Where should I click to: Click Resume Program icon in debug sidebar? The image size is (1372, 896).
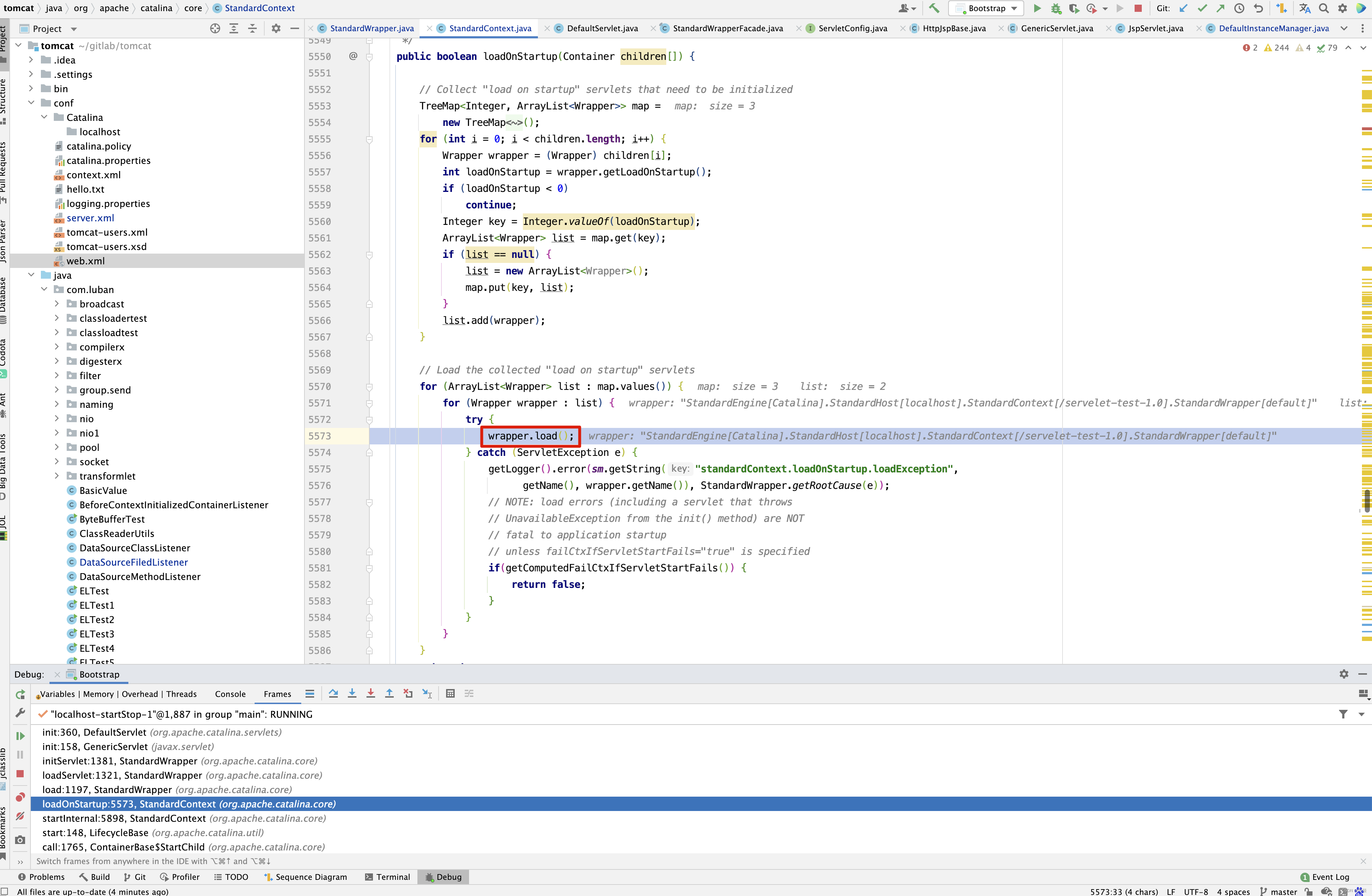click(x=20, y=736)
